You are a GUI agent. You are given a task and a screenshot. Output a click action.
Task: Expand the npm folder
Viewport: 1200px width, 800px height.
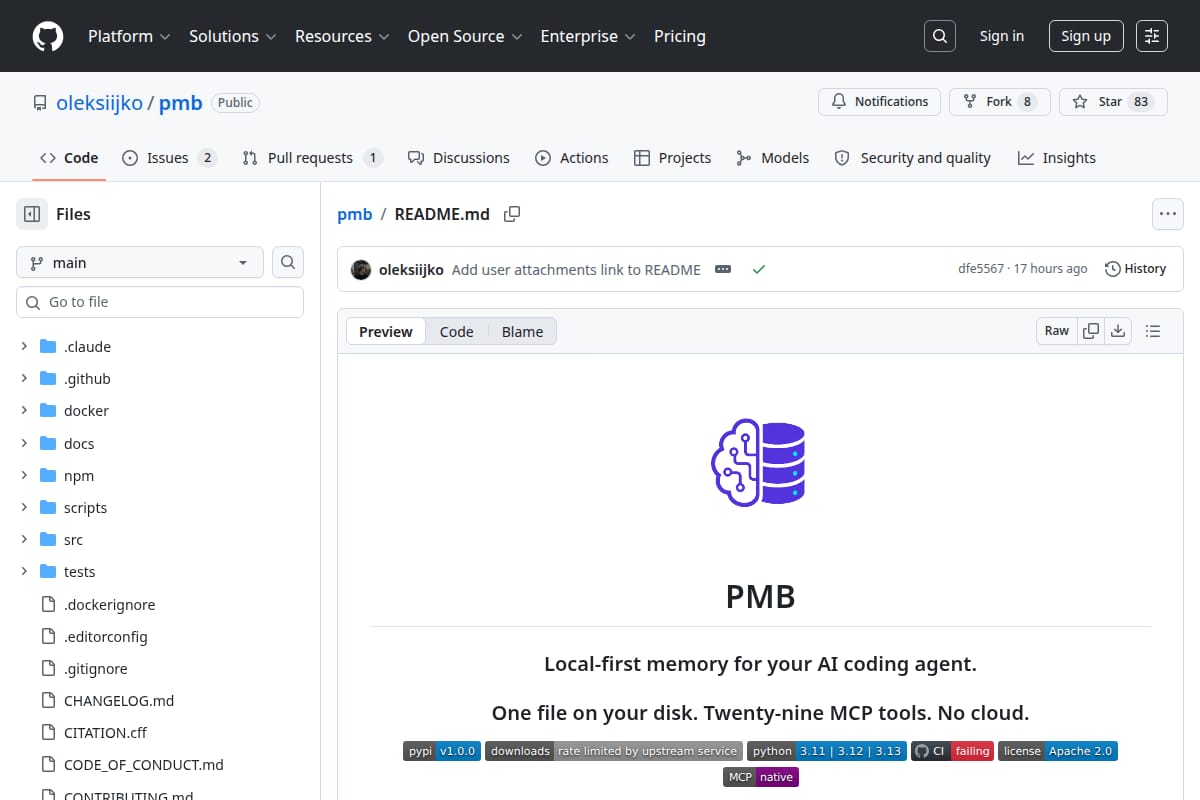click(x=24, y=475)
